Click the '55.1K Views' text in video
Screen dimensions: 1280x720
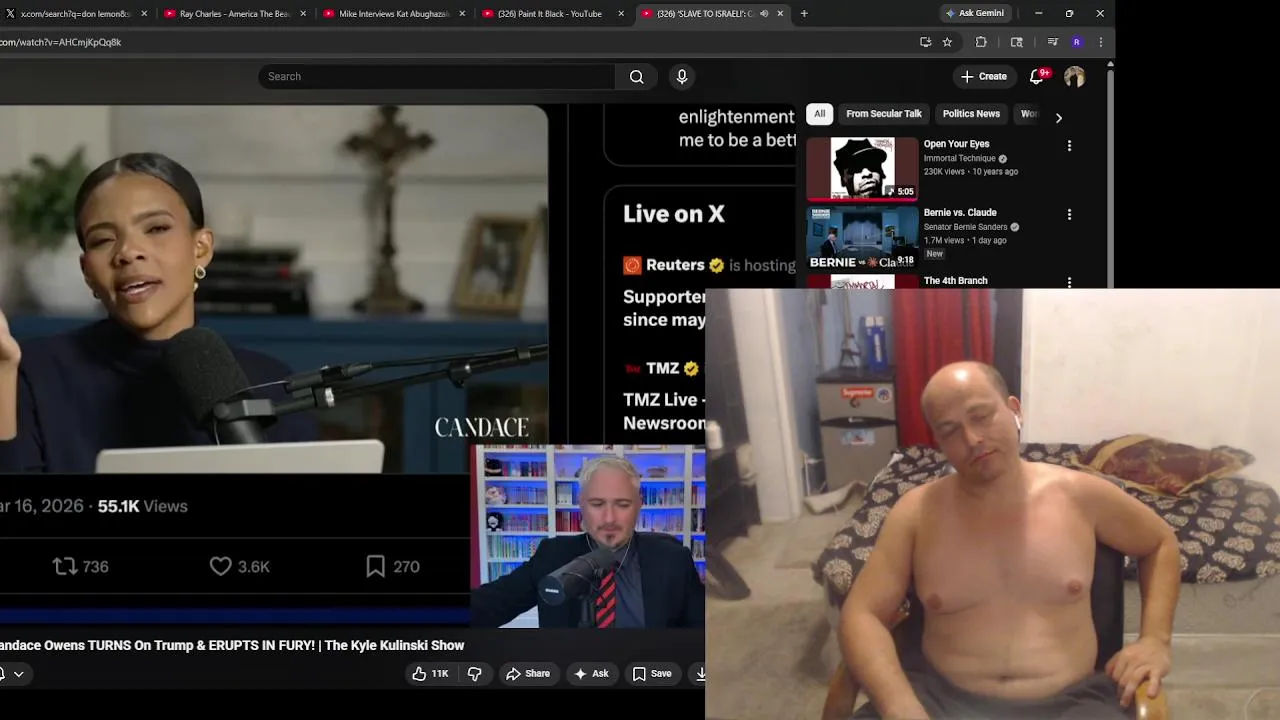point(142,506)
